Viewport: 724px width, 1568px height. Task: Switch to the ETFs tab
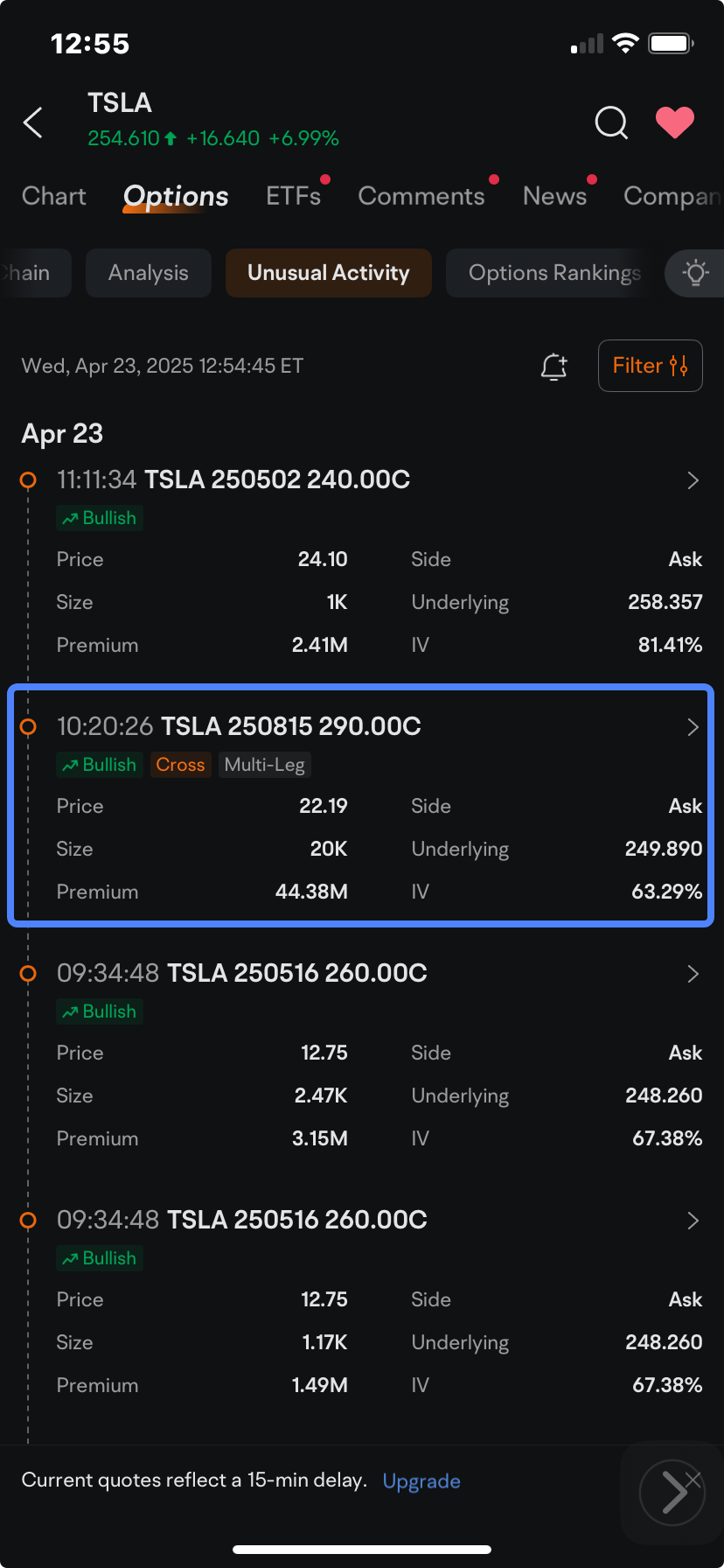(294, 196)
